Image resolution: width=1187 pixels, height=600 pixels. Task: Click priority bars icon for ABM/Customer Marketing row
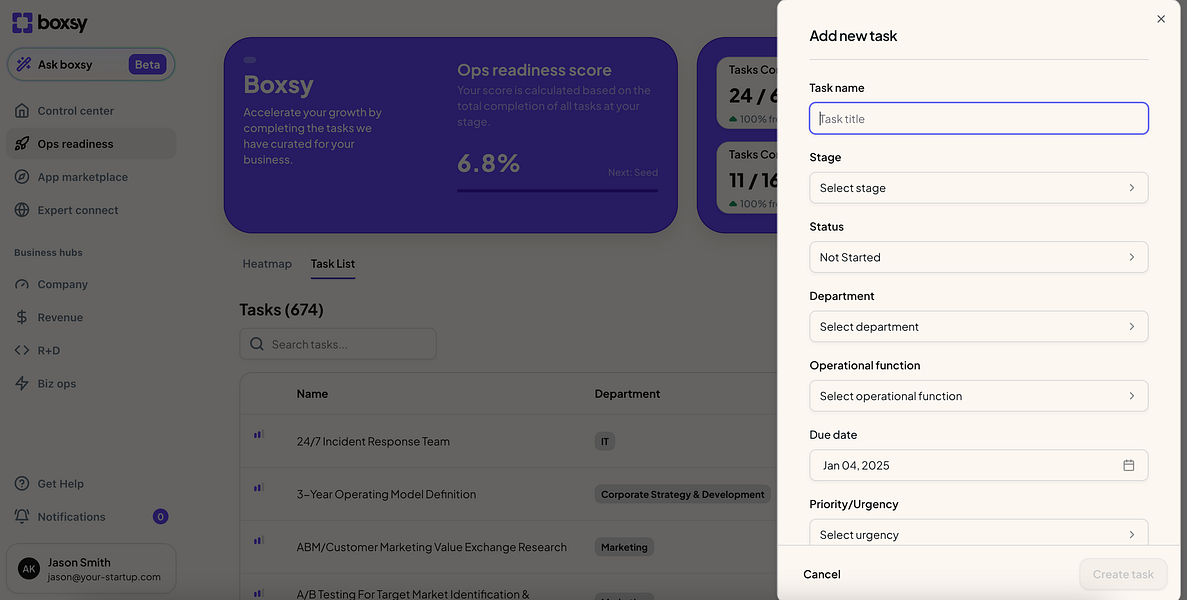[259, 540]
